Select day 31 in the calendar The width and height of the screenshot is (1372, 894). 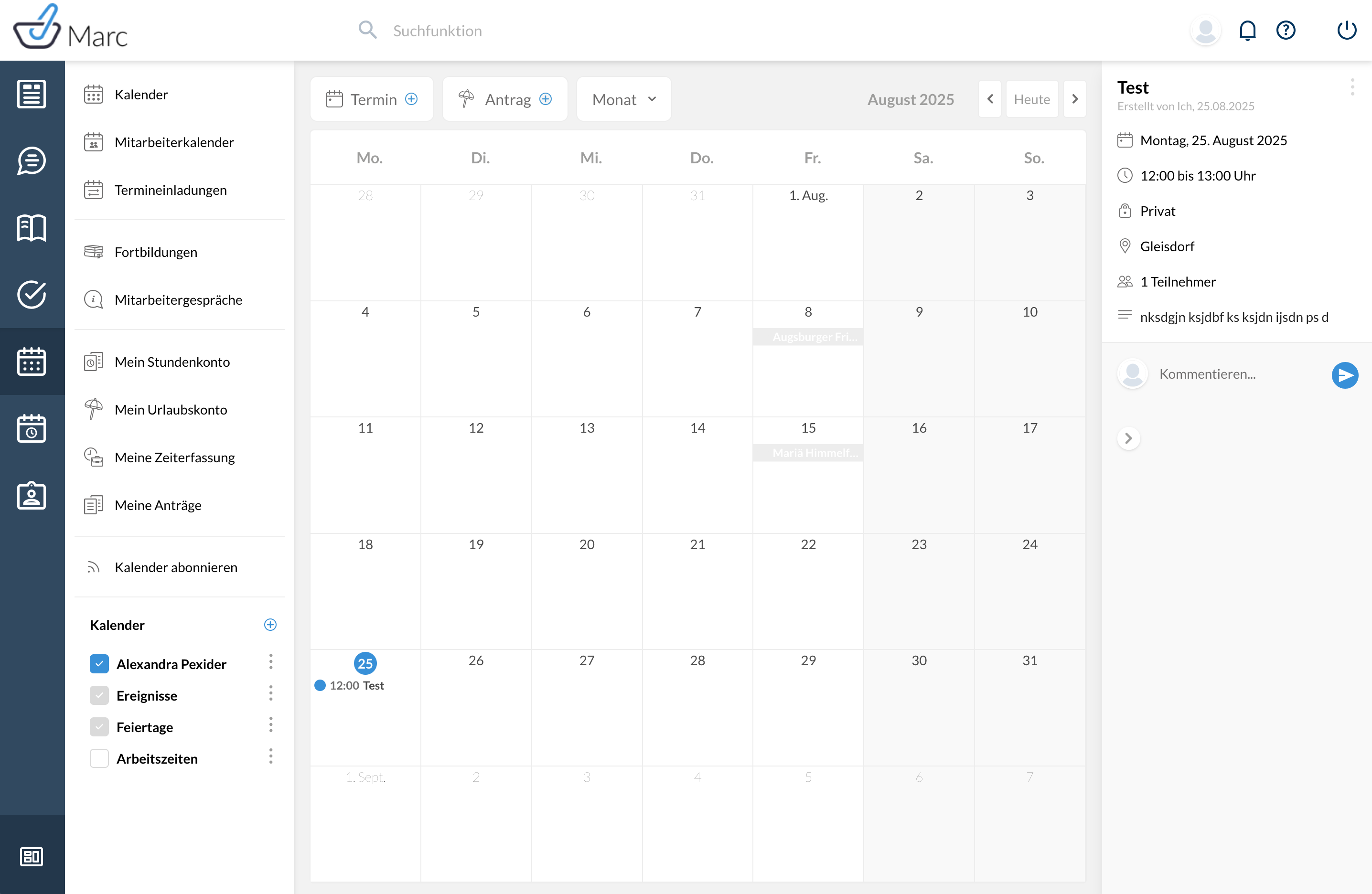(x=1029, y=660)
